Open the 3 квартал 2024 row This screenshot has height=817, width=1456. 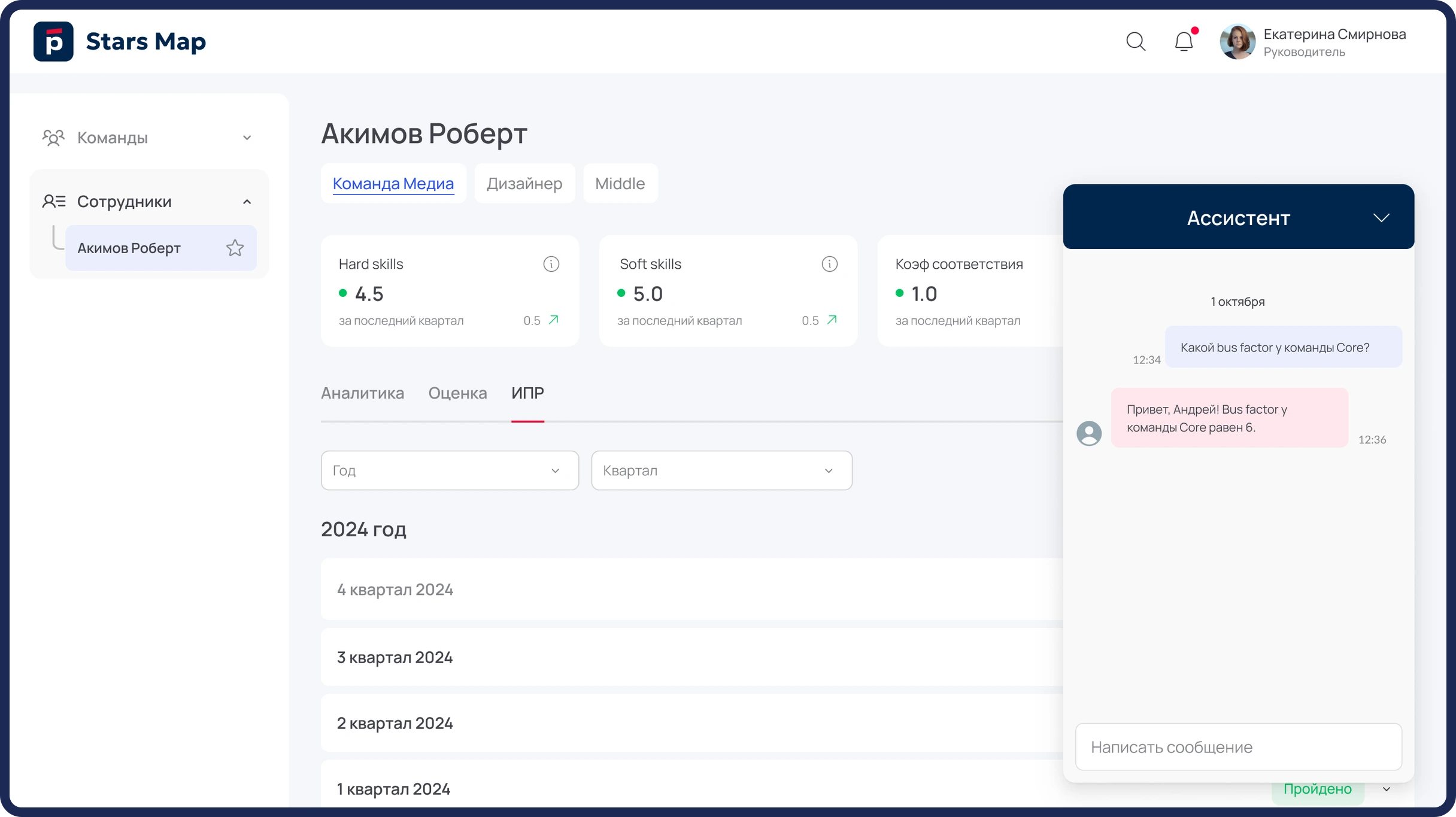click(x=691, y=657)
